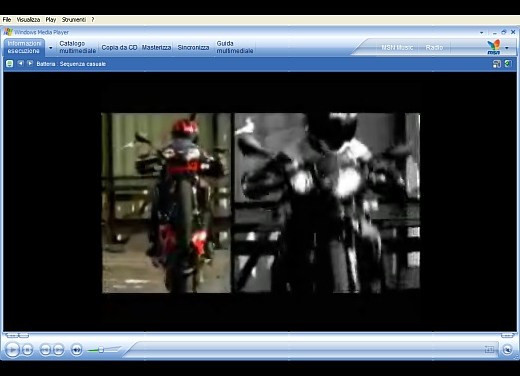Go to the Sincronizza tab

(193, 48)
